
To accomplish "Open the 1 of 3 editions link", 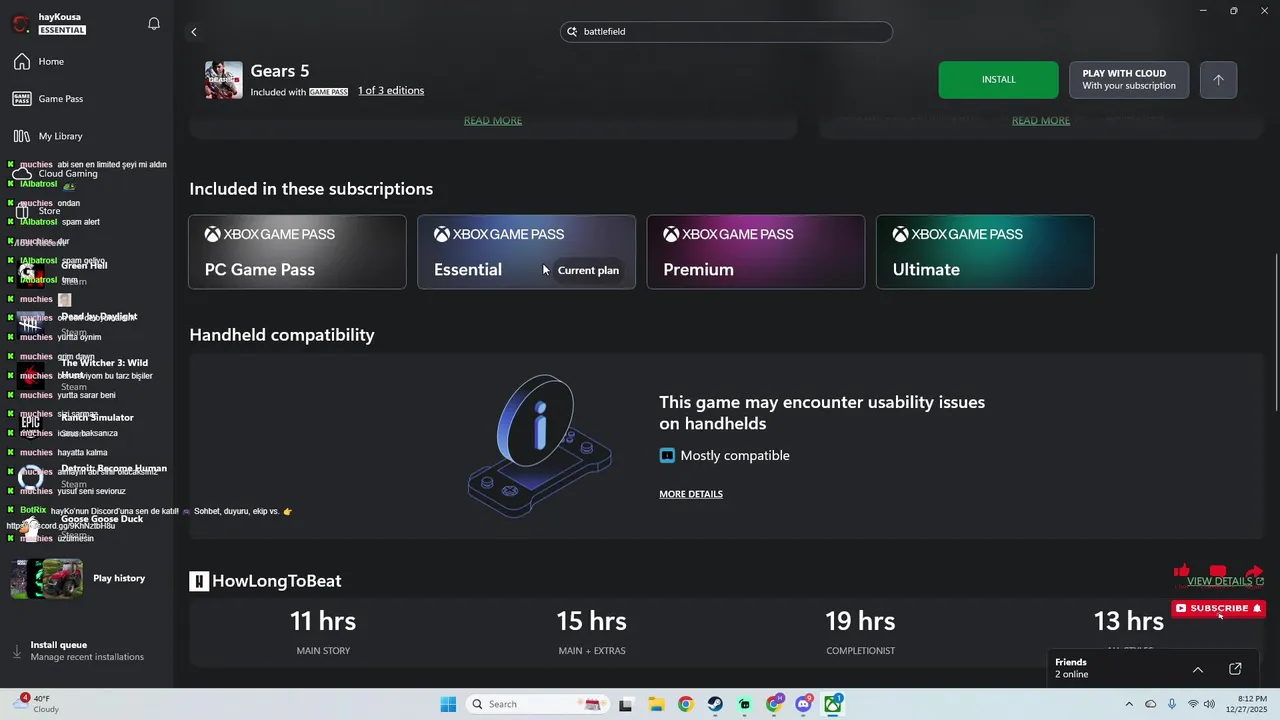I will click(391, 91).
